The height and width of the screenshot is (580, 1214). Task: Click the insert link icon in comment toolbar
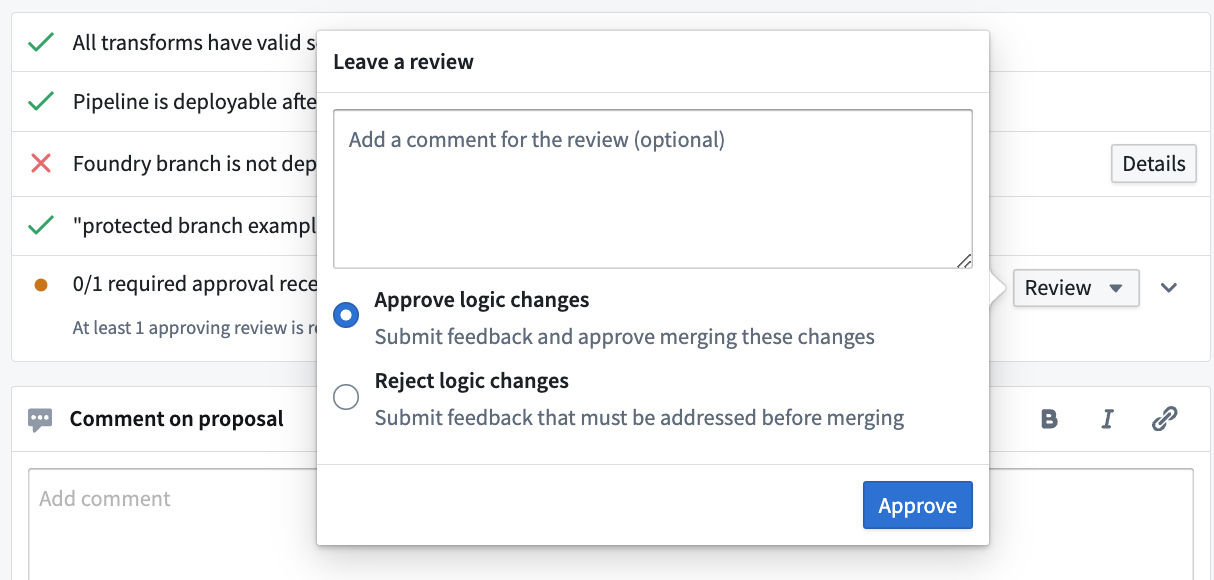click(x=1164, y=419)
